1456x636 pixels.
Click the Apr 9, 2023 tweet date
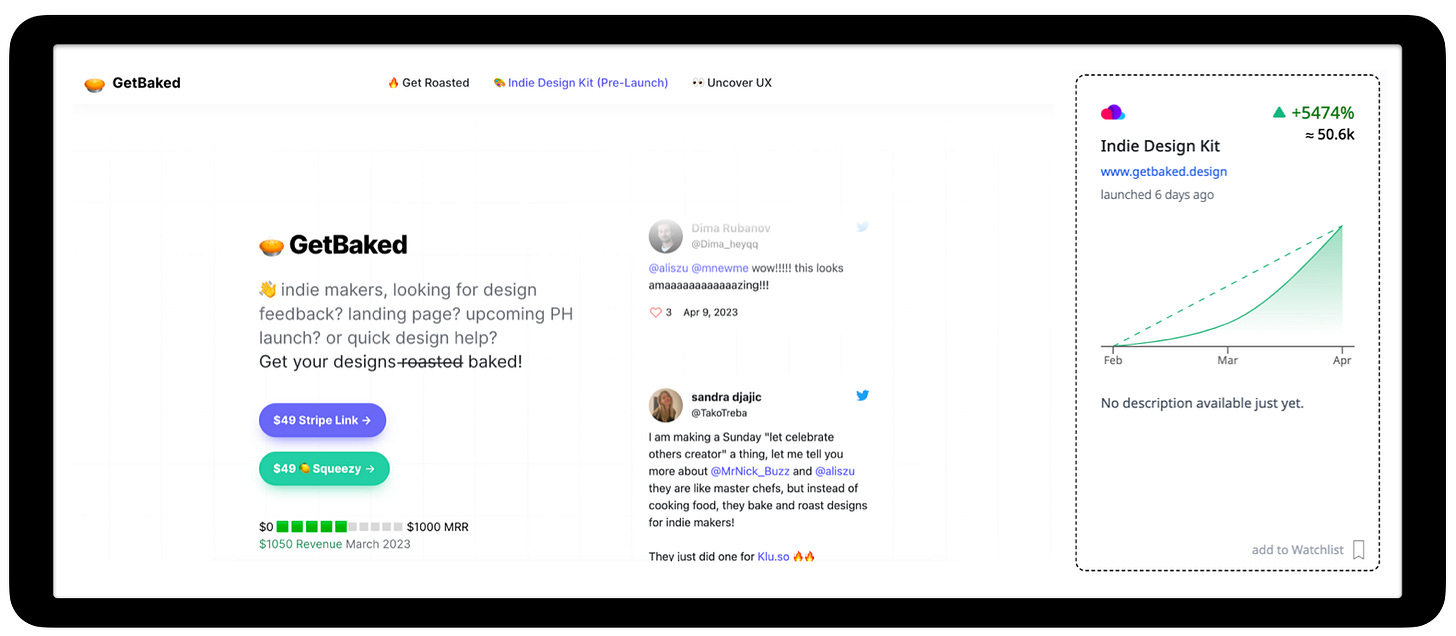[x=710, y=312]
